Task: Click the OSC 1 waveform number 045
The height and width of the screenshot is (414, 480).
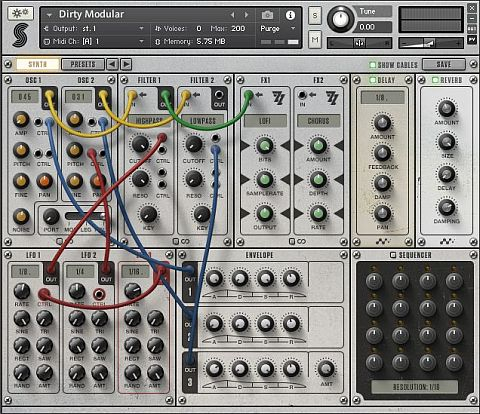Action: [x=25, y=97]
